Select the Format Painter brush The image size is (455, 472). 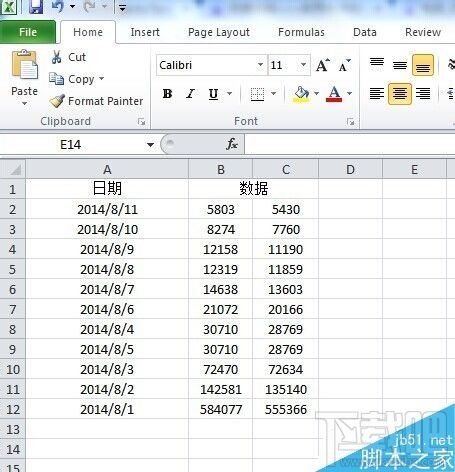point(57,101)
